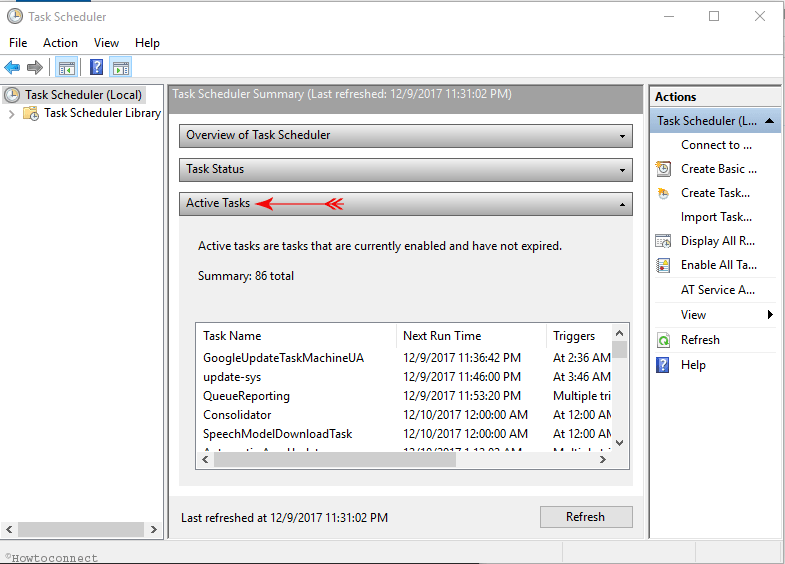Open the File menu

point(18,43)
